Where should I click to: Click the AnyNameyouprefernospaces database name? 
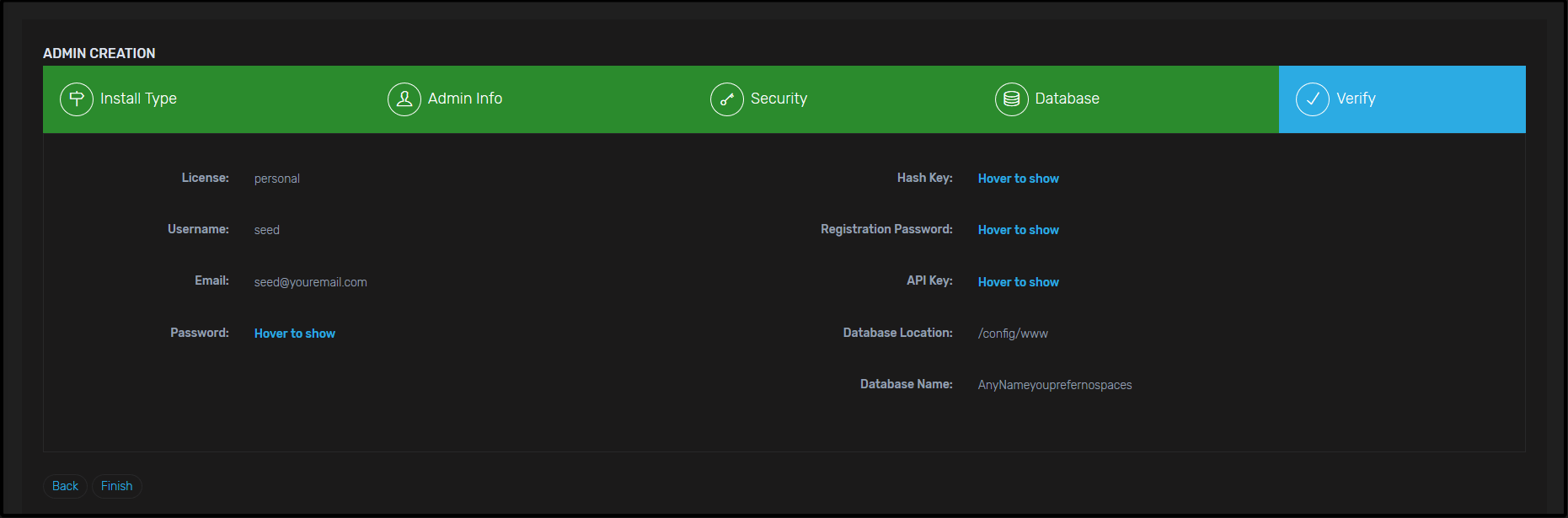1054,385
